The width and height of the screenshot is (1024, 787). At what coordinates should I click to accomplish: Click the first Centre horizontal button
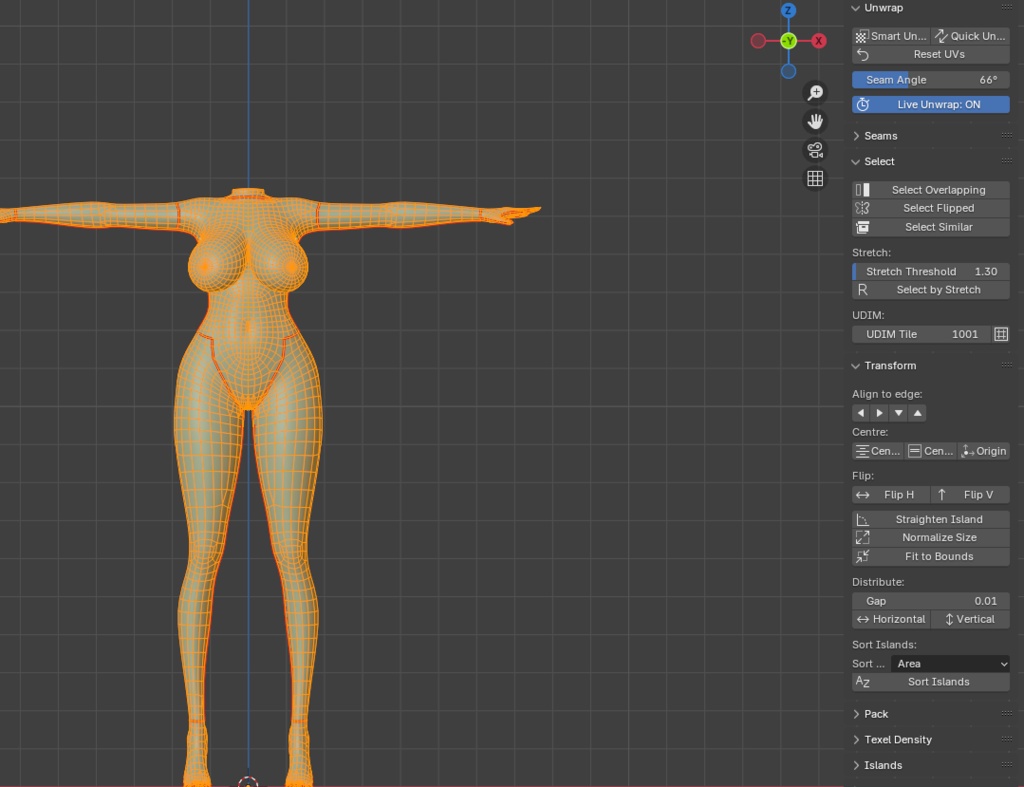878,451
